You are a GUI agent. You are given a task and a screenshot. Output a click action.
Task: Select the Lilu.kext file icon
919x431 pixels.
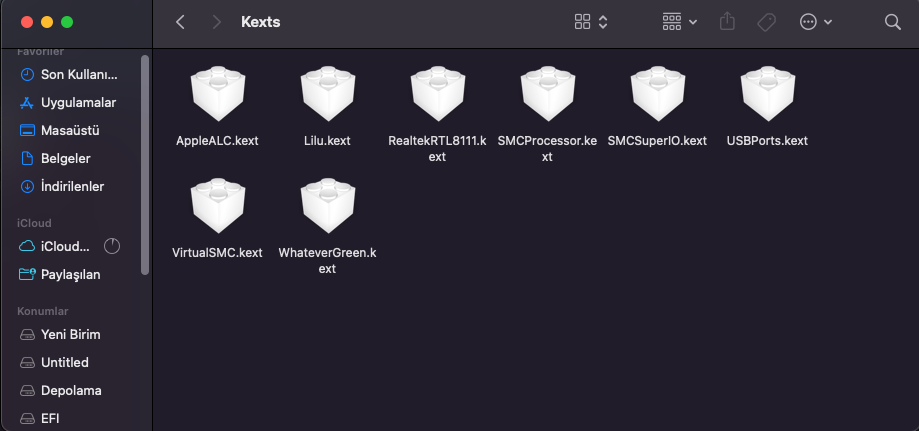coord(327,97)
